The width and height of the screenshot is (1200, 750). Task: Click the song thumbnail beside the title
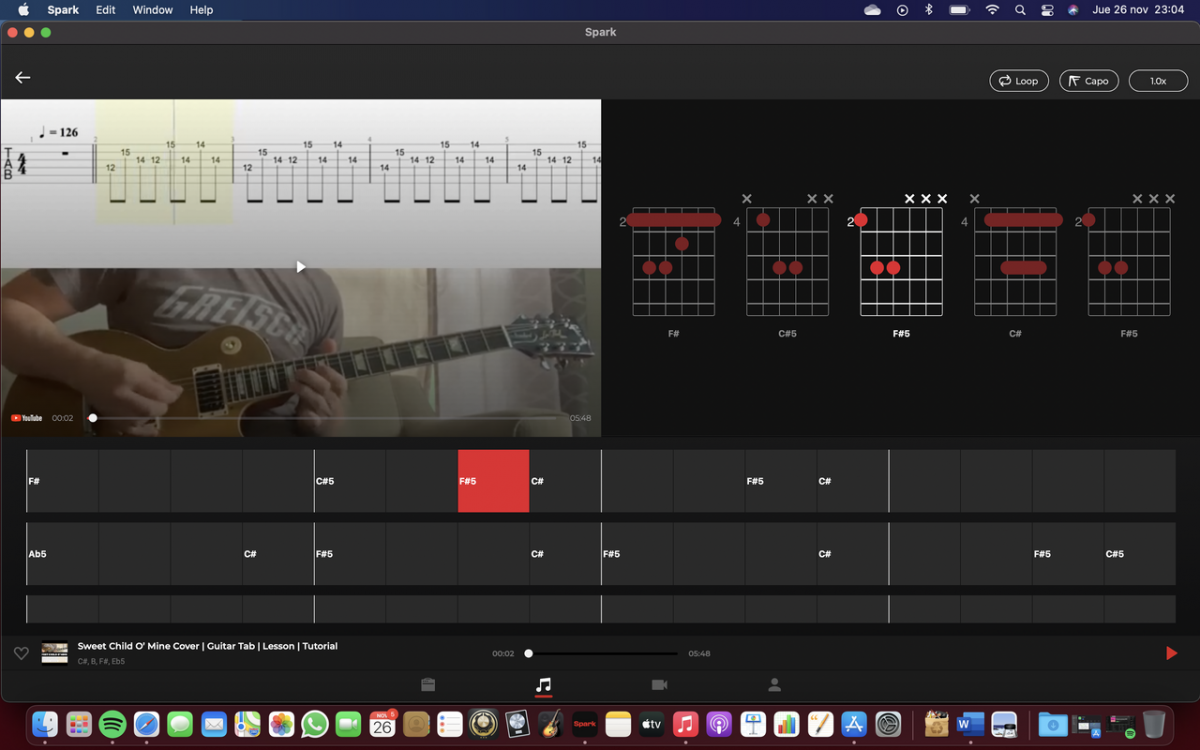click(x=55, y=653)
